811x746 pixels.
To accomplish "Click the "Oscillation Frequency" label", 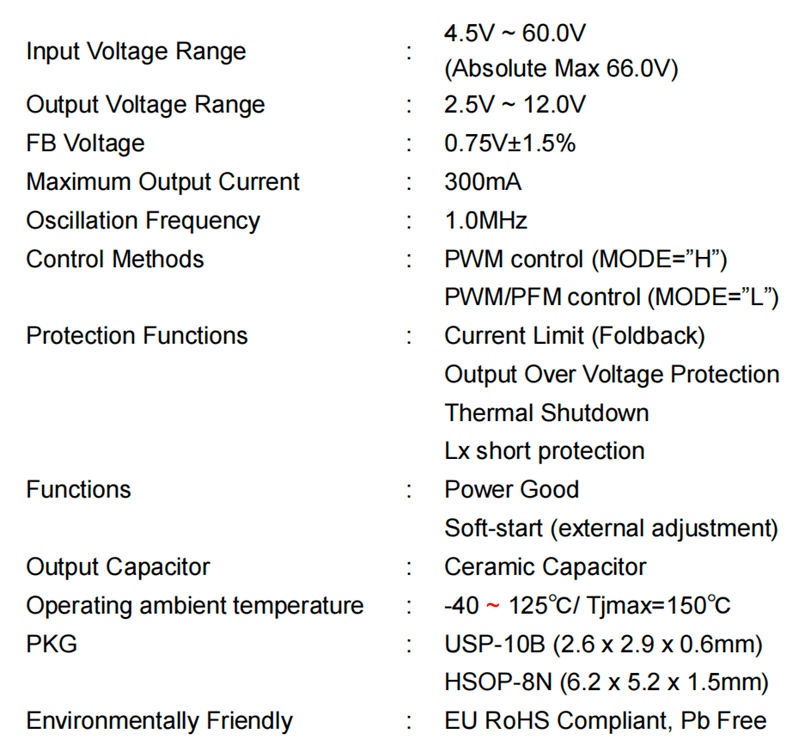I will (143, 220).
